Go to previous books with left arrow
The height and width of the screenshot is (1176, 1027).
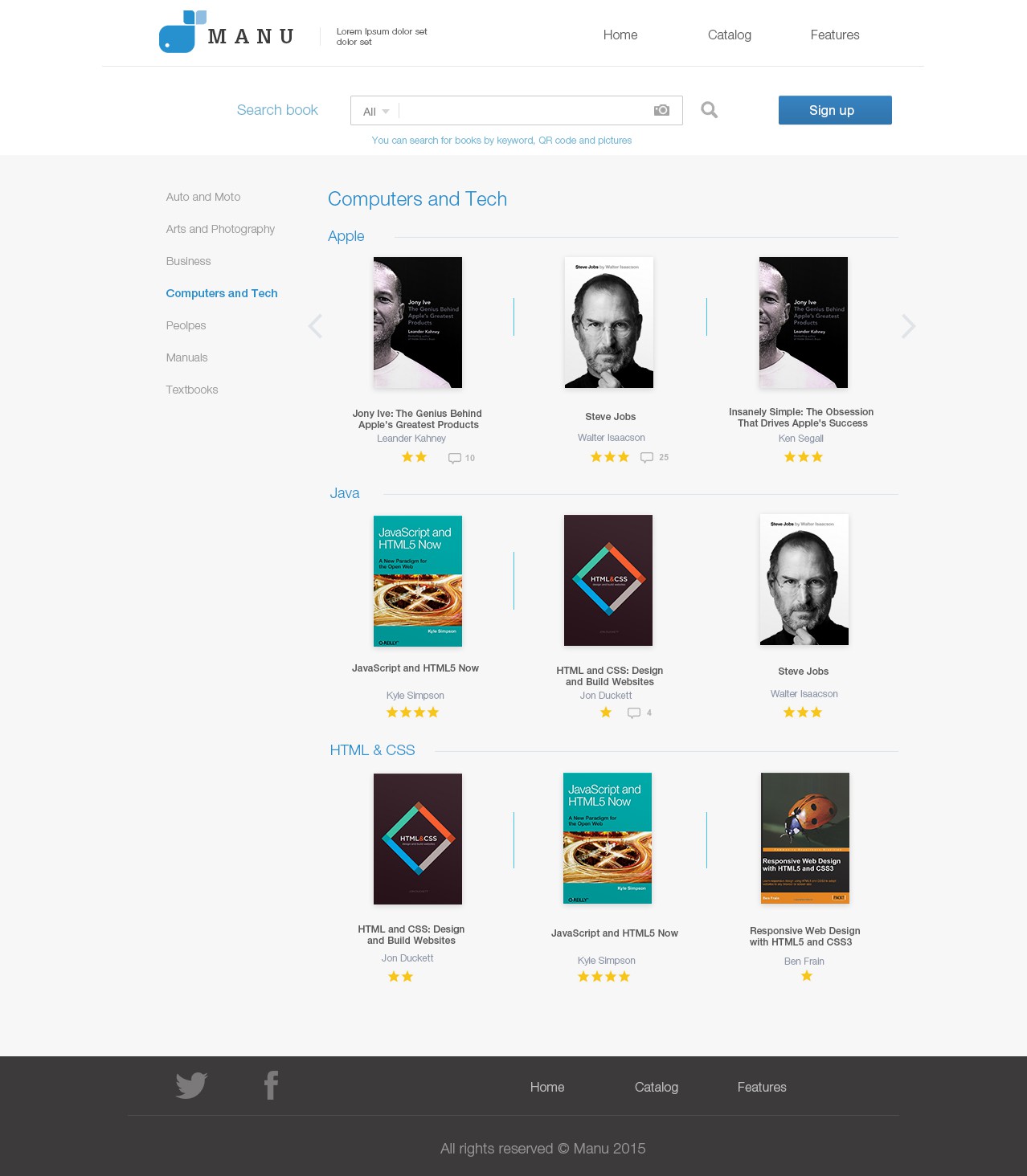pos(315,326)
